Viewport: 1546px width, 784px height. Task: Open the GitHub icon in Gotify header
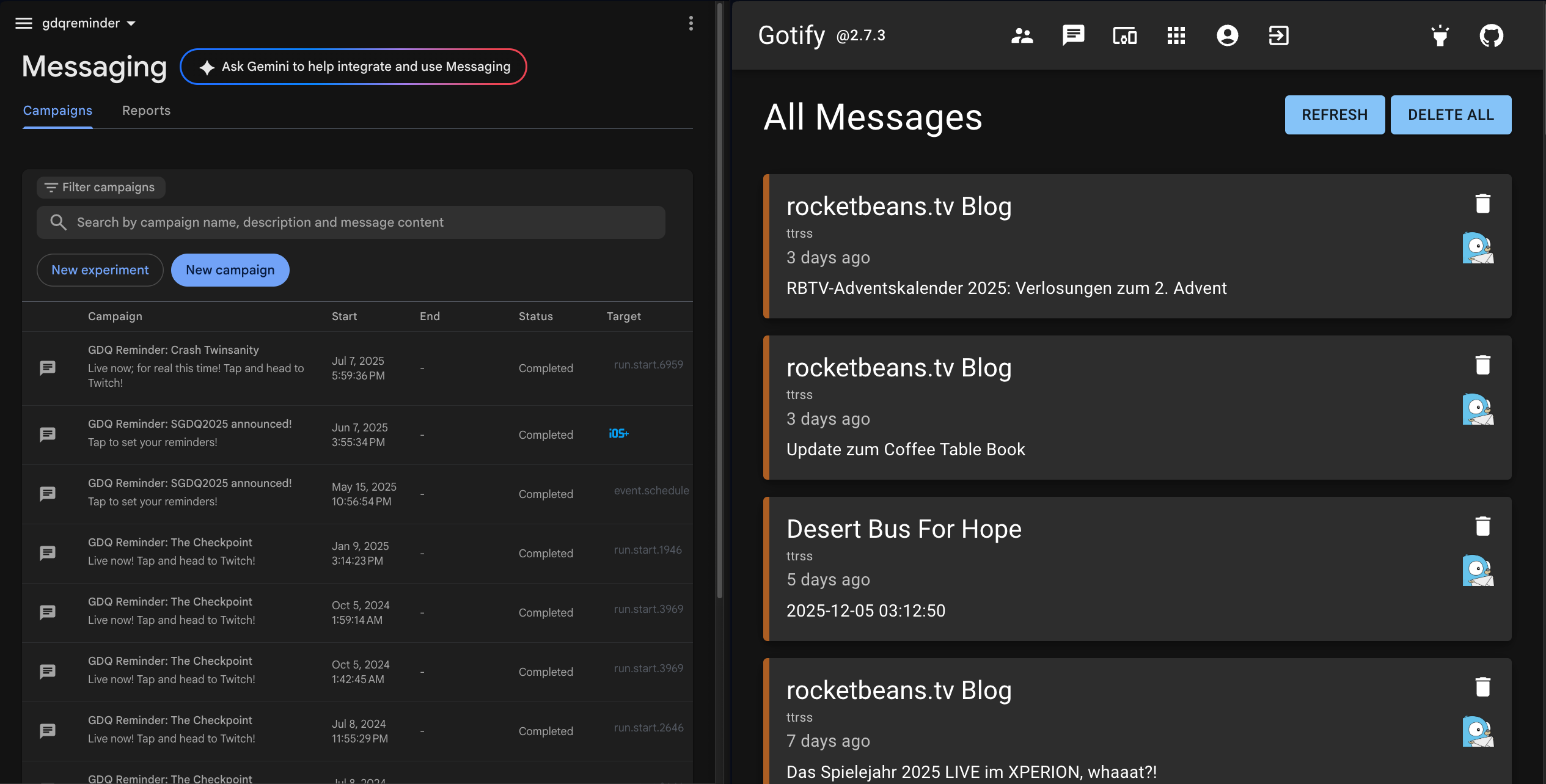pyautogui.click(x=1491, y=35)
